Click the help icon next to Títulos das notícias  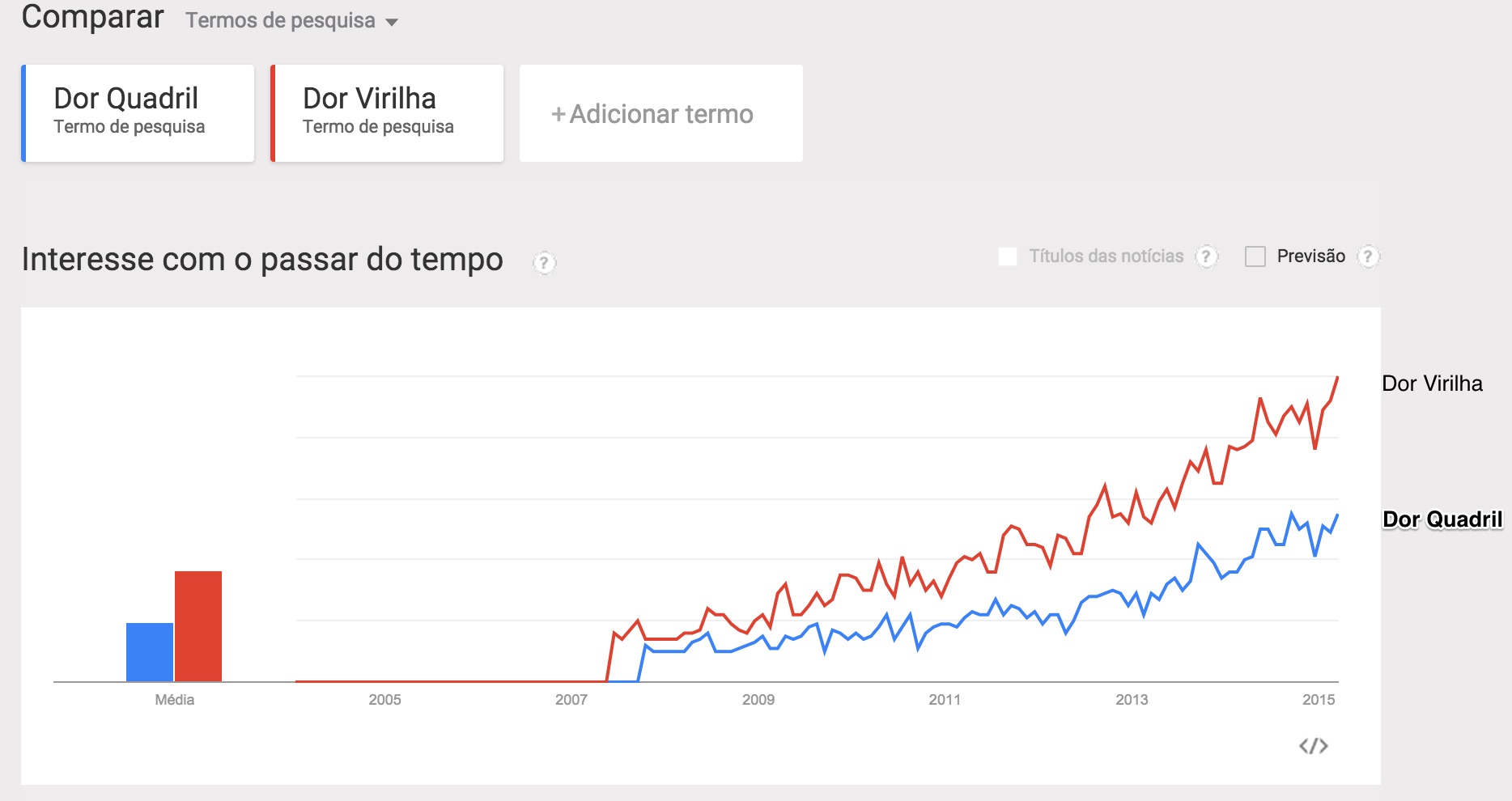click(x=1206, y=256)
